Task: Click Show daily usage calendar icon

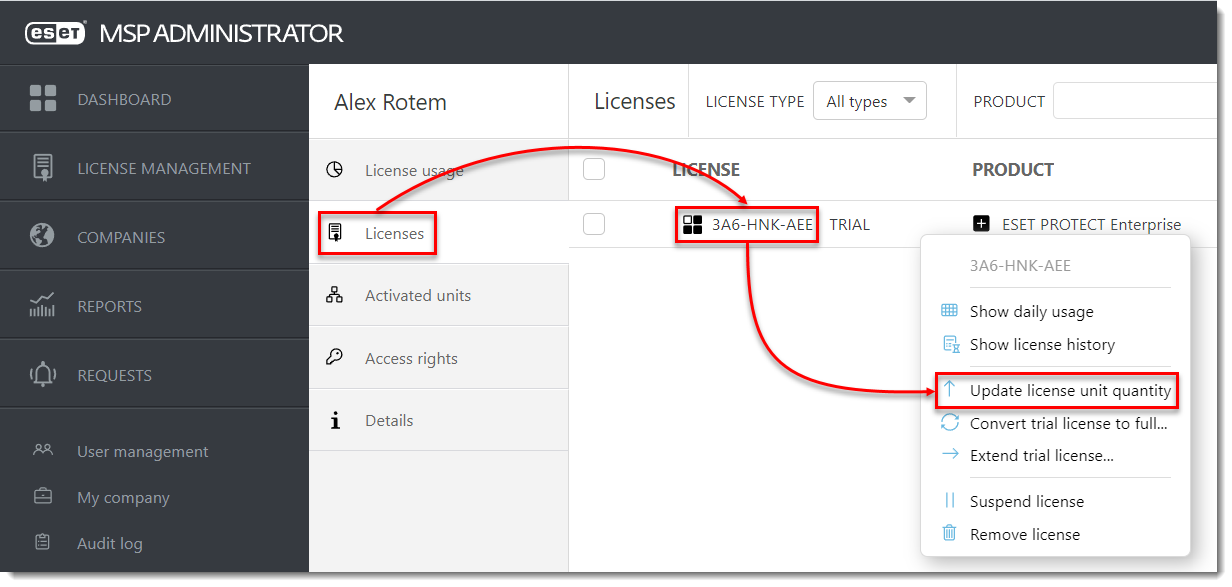Action: pyautogui.click(x=950, y=311)
